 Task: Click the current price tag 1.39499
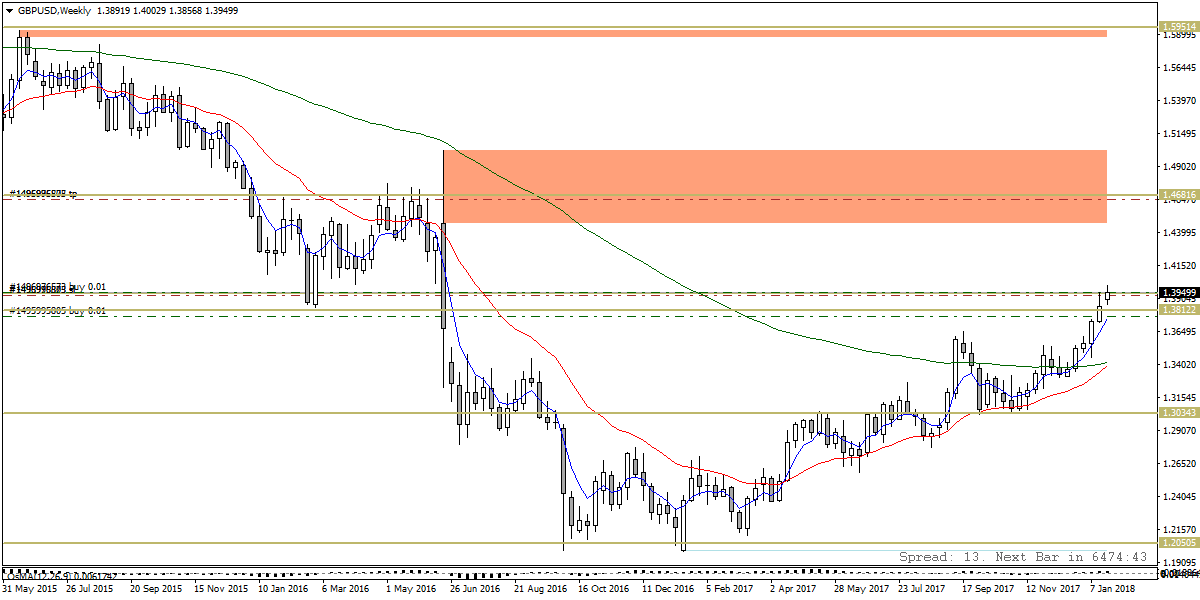coord(1178,293)
